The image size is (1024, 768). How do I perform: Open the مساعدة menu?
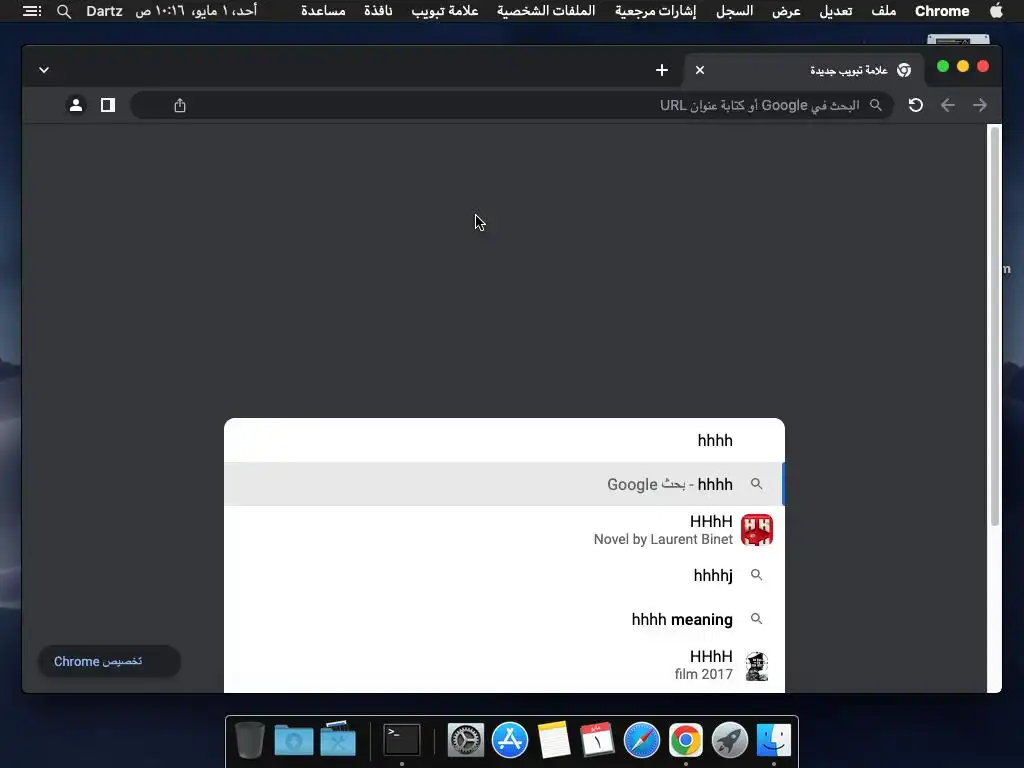pyautogui.click(x=323, y=11)
